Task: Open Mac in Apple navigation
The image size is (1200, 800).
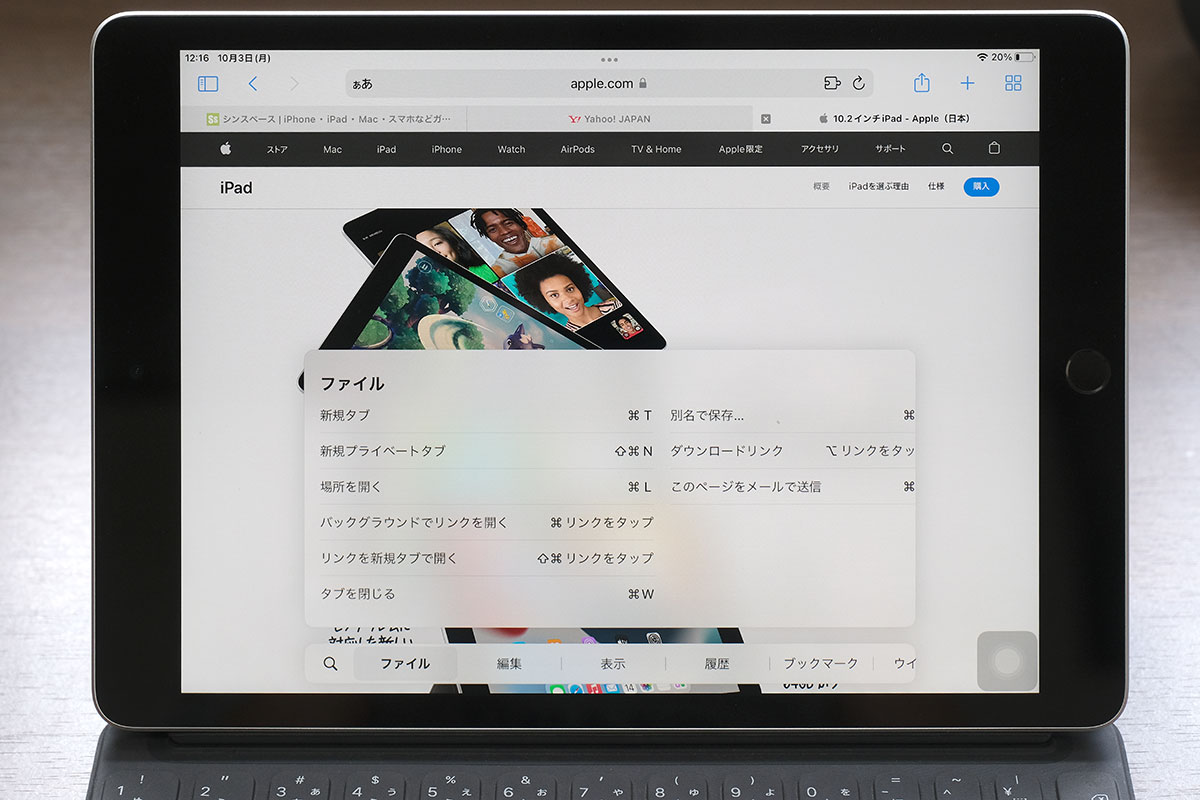Action: [x=333, y=150]
